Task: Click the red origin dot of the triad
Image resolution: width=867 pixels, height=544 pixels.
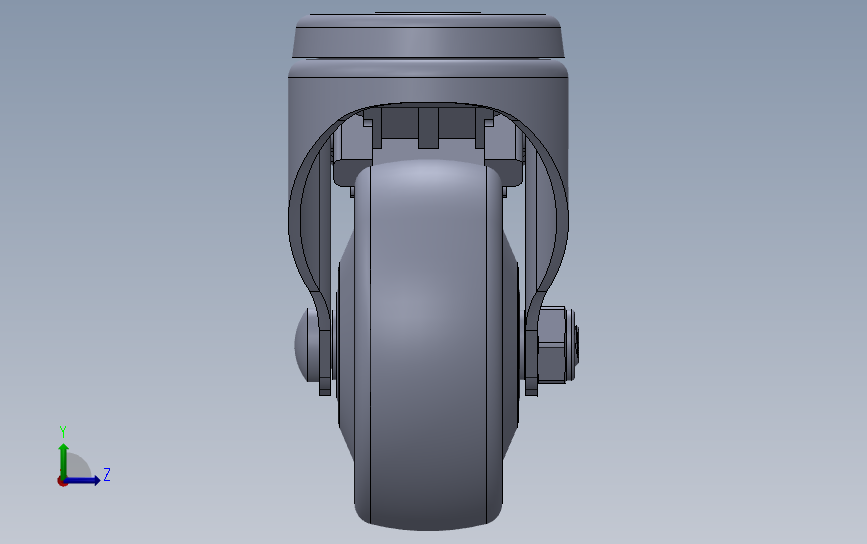Action: (62, 482)
